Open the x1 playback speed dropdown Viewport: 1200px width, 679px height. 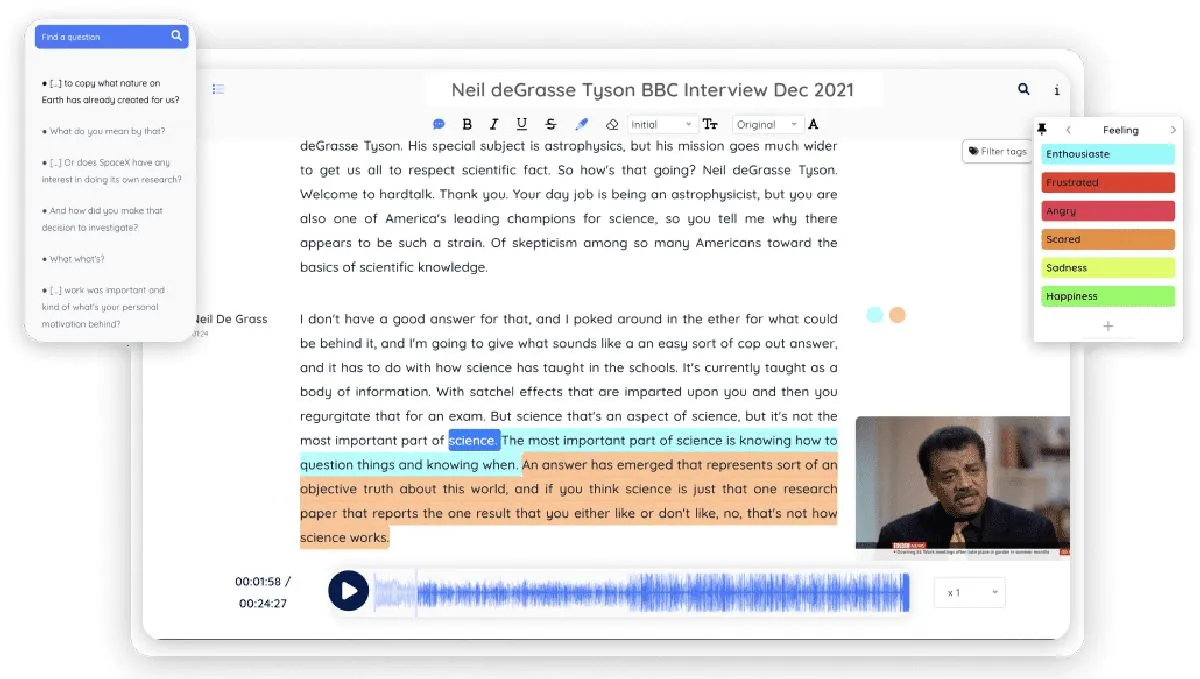pyautogui.click(x=970, y=592)
